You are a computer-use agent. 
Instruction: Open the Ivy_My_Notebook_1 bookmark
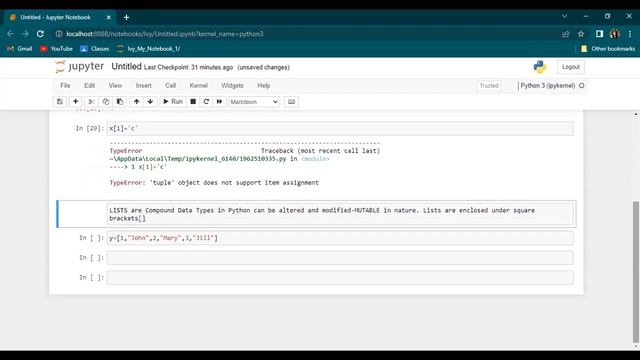pos(148,49)
